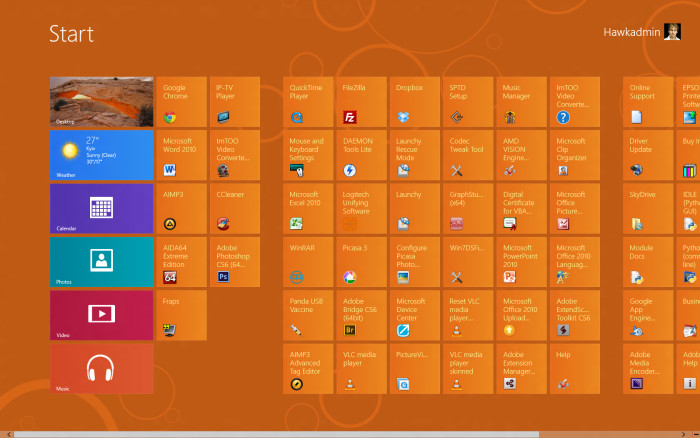Image resolution: width=700 pixels, height=438 pixels.
Task: Open Microsoft Office 2010 Language tile
Action: point(575,262)
